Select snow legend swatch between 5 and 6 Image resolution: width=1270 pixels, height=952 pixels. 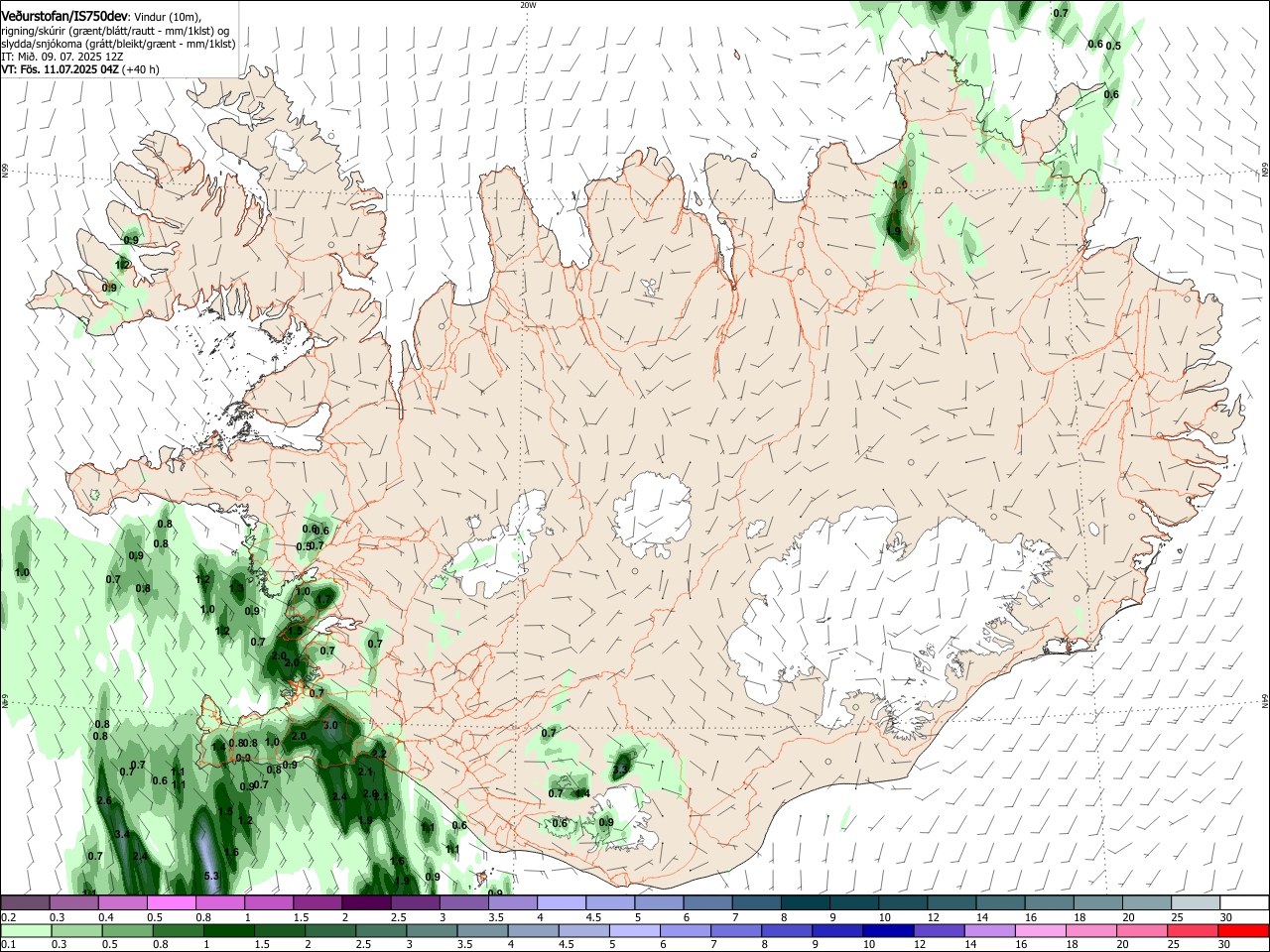tap(661, 903)
